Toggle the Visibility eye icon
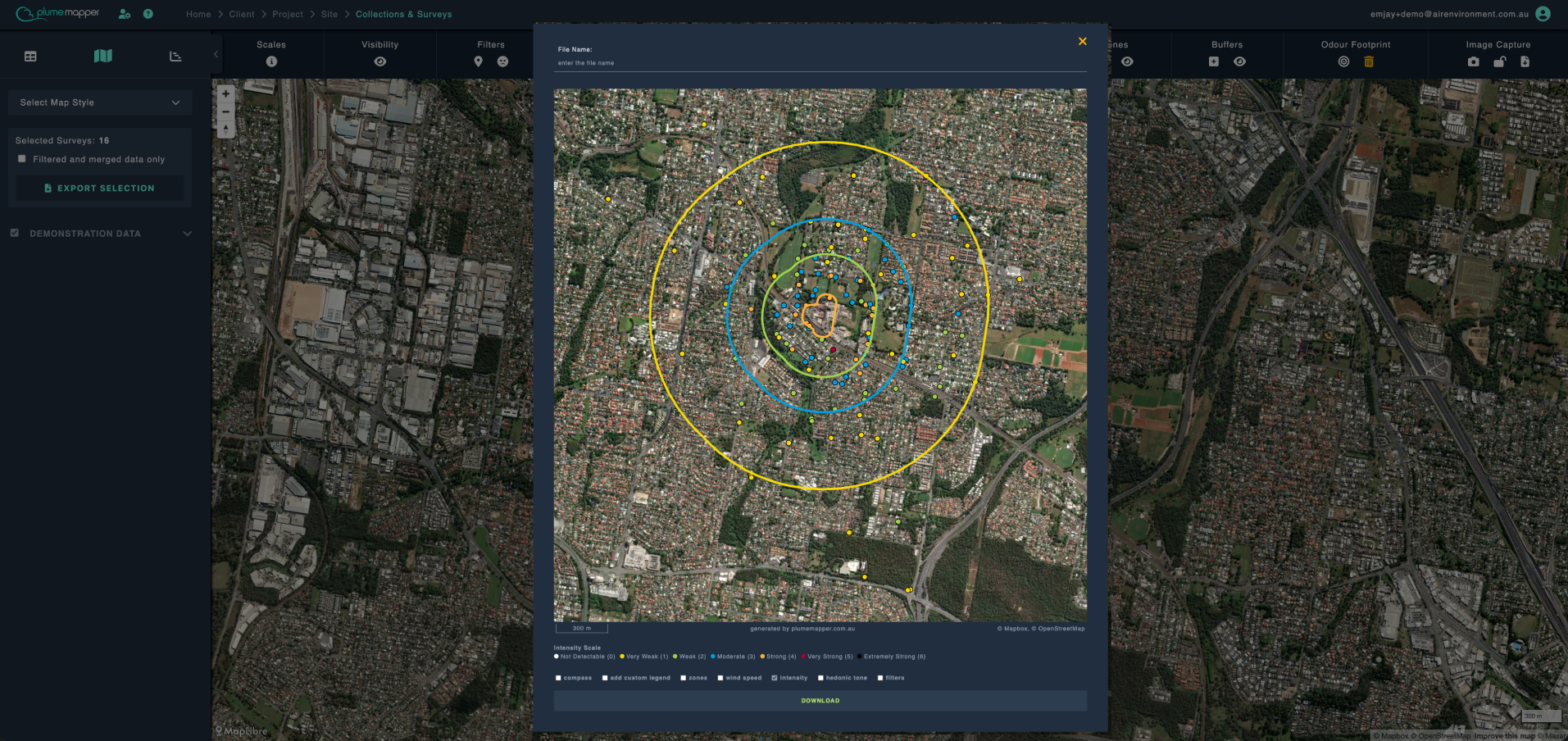 pos(380,61)
